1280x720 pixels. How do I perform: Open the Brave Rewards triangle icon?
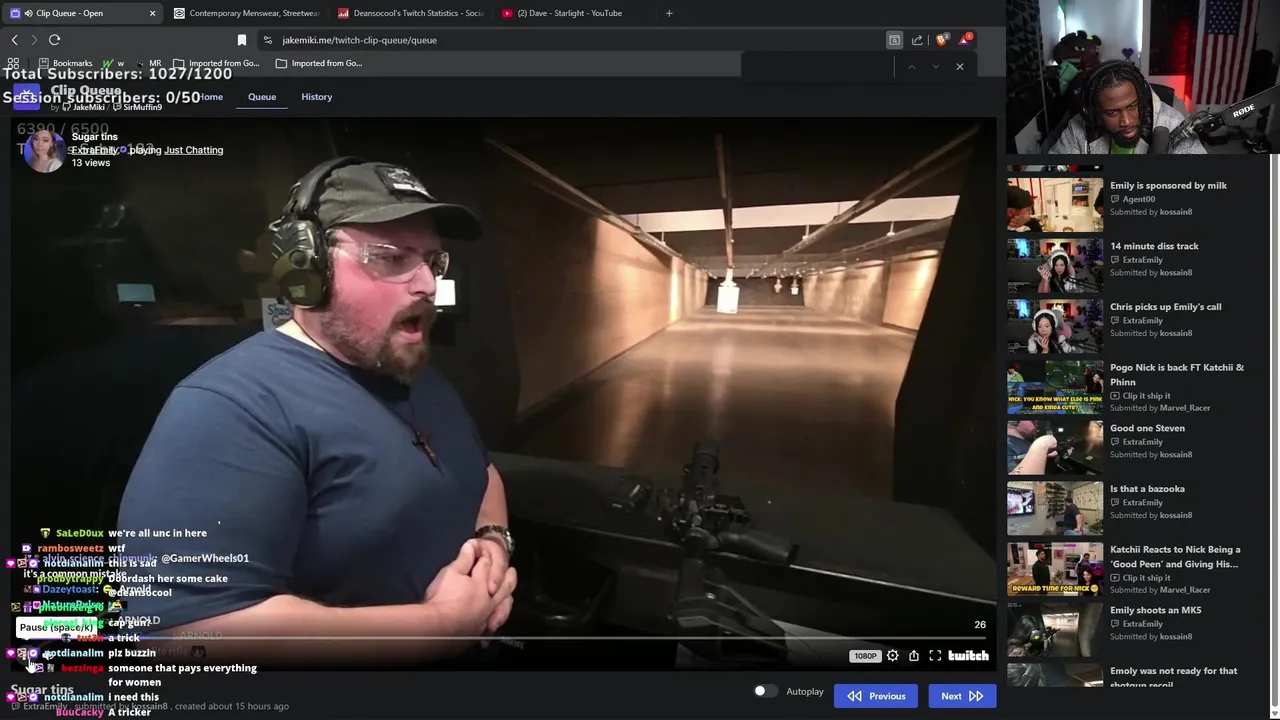coord(965,40)
